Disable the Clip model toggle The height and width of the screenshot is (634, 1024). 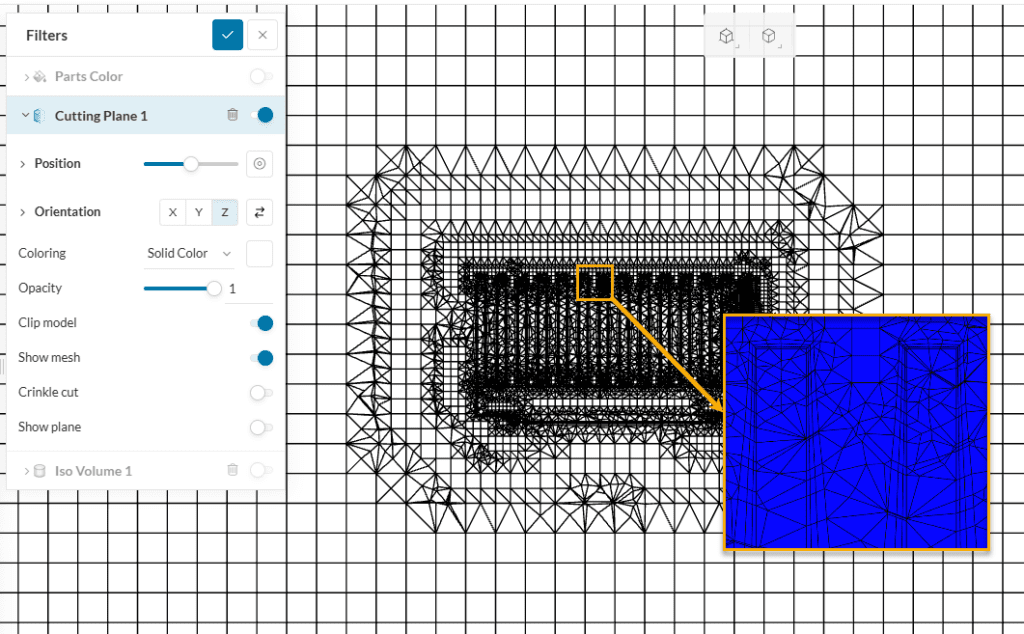[263, 323]
